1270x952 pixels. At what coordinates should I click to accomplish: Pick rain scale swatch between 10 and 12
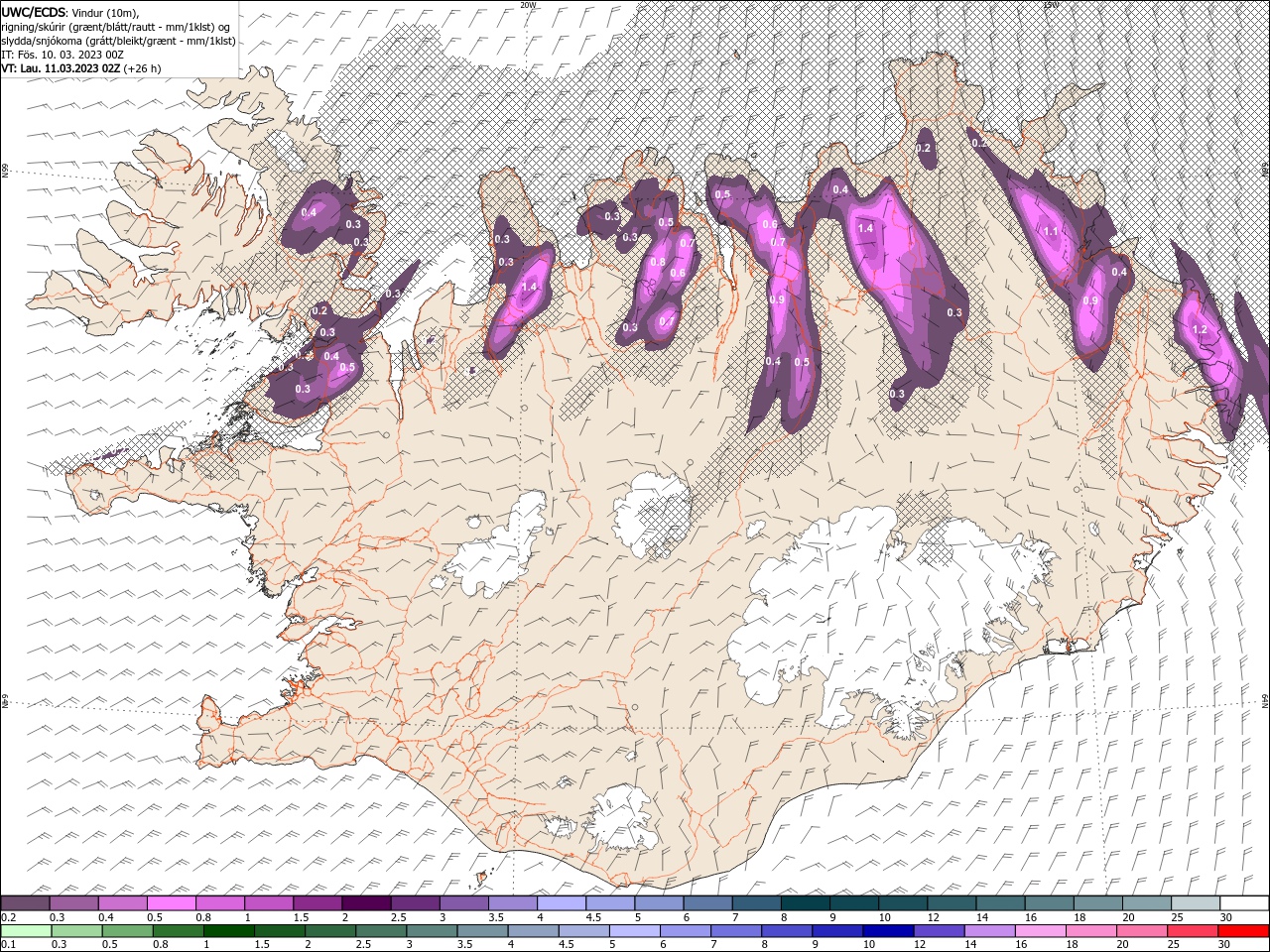(888, 931)
